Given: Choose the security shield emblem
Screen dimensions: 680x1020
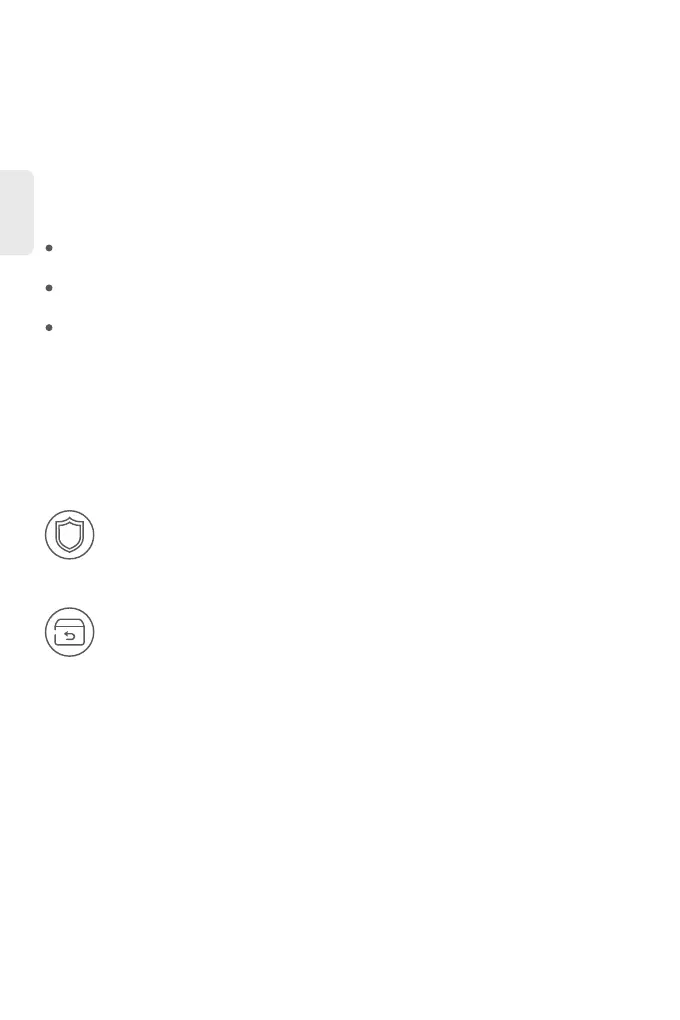Looking at the screenshot, I should pyautogui.click(x=70, y=535).
